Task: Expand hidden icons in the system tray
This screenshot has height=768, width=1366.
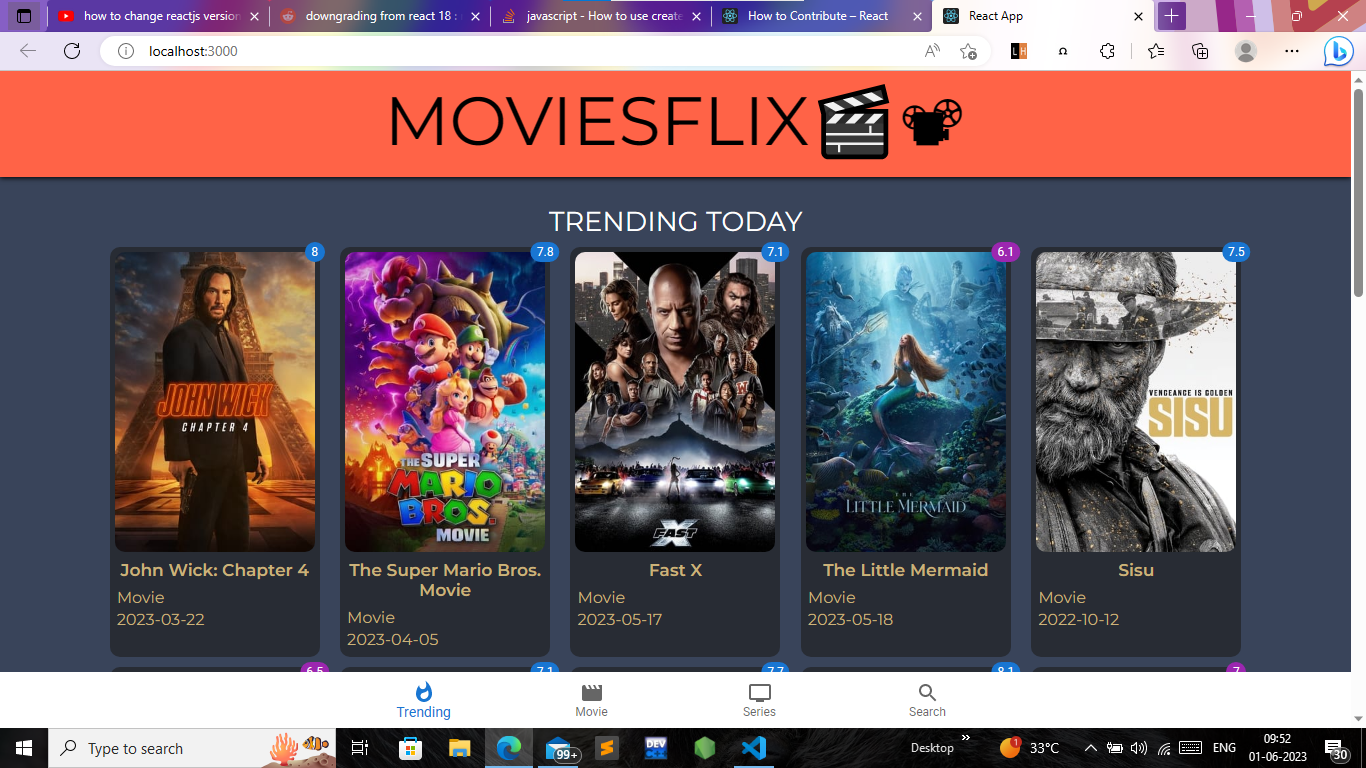Action: click(1090, 747)
